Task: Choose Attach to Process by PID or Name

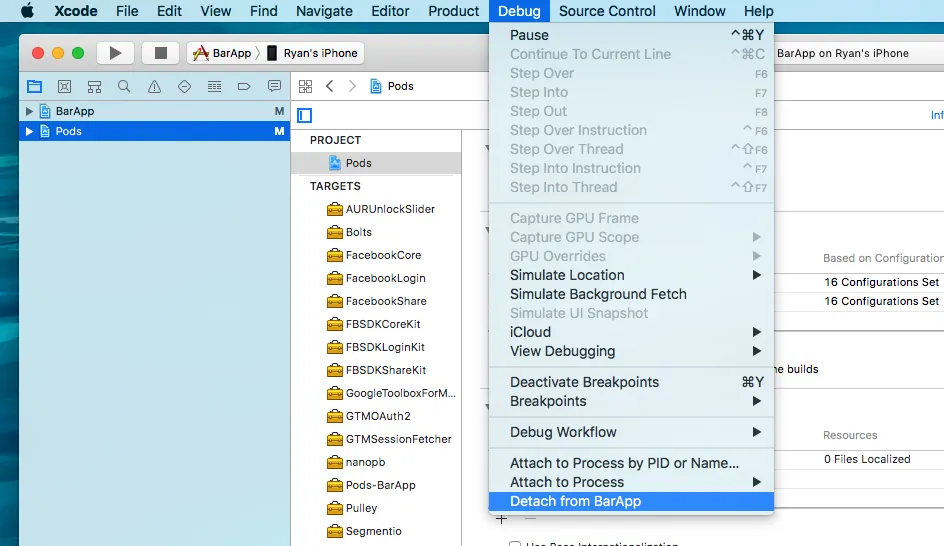Action: point(631,463)
